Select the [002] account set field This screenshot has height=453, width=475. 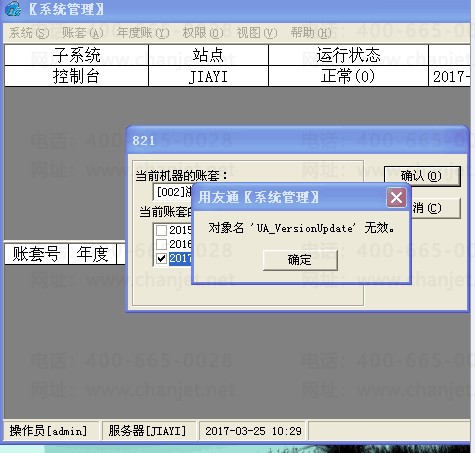173,192
